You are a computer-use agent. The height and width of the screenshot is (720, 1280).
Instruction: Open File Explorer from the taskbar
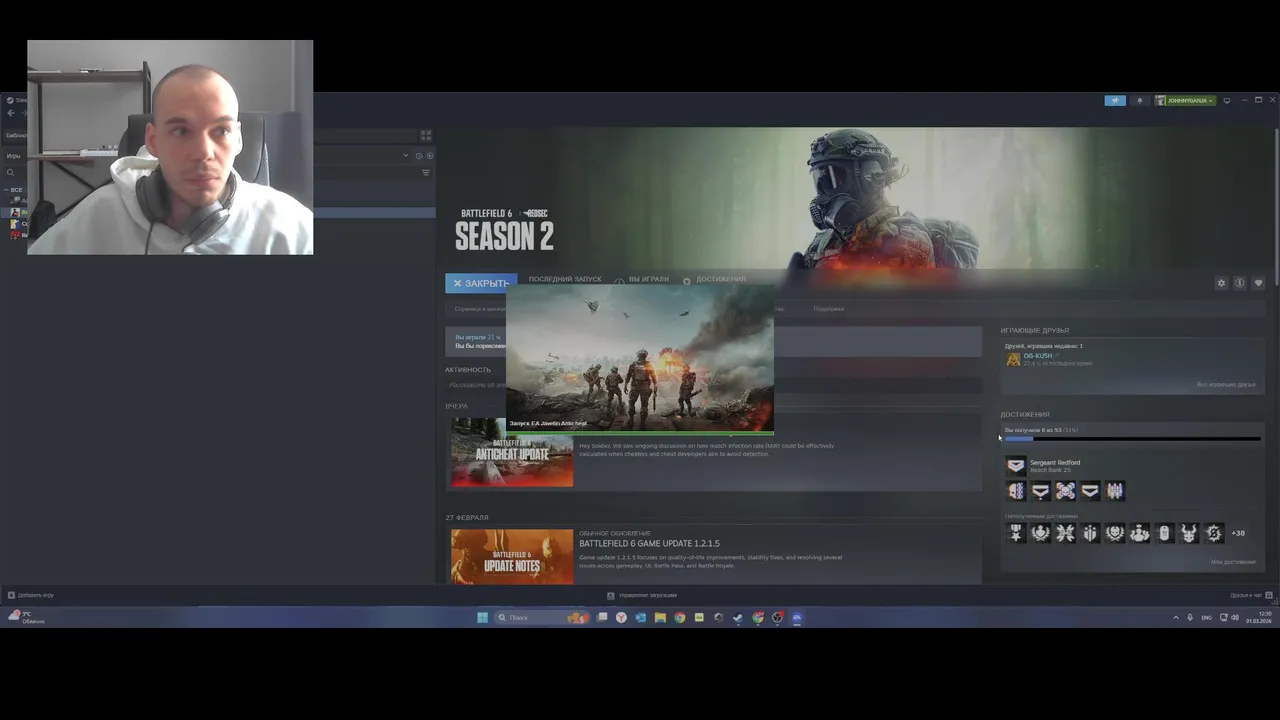660,617
